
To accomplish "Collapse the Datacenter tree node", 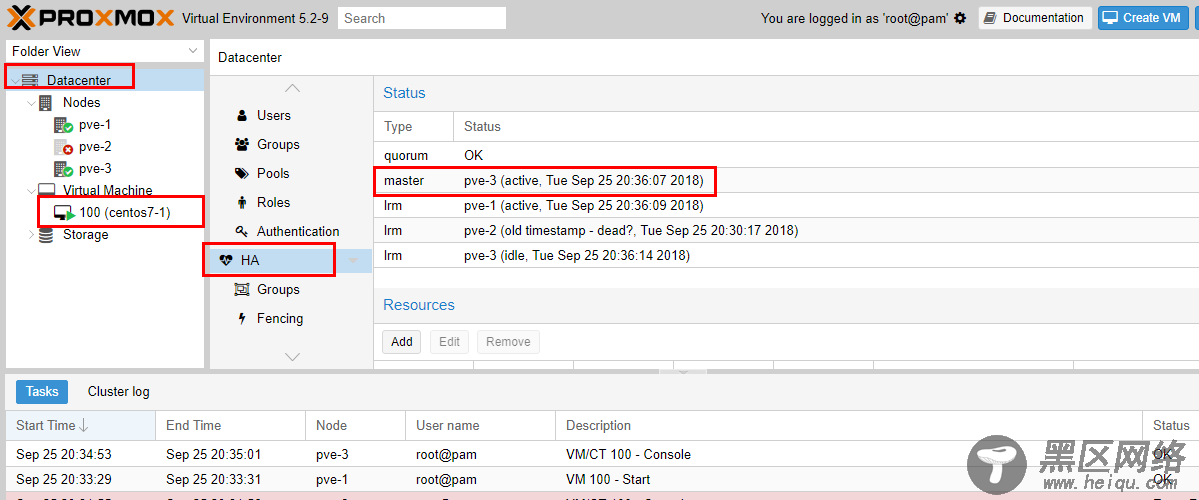I will (x=15, y=81).
